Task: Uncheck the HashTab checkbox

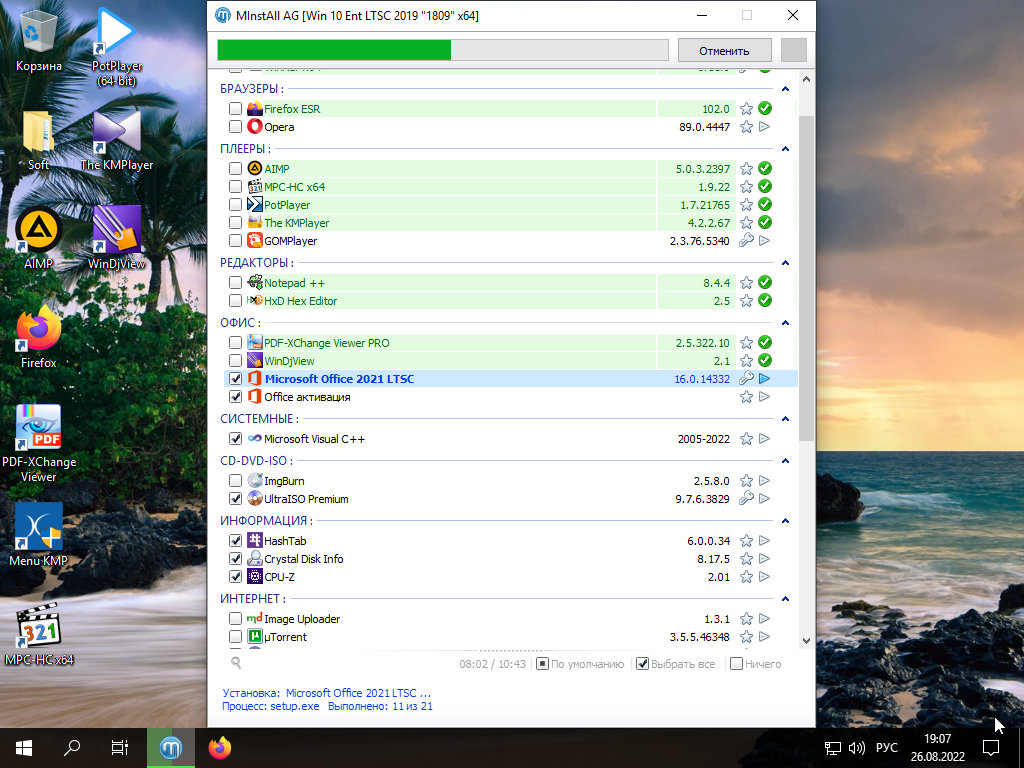Action: (x=236, y=541)
